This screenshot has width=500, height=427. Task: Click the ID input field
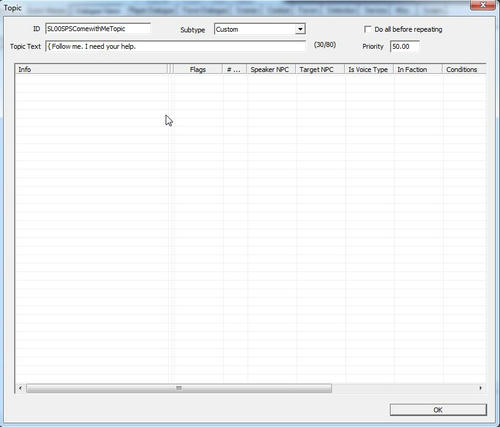point(98,29)
